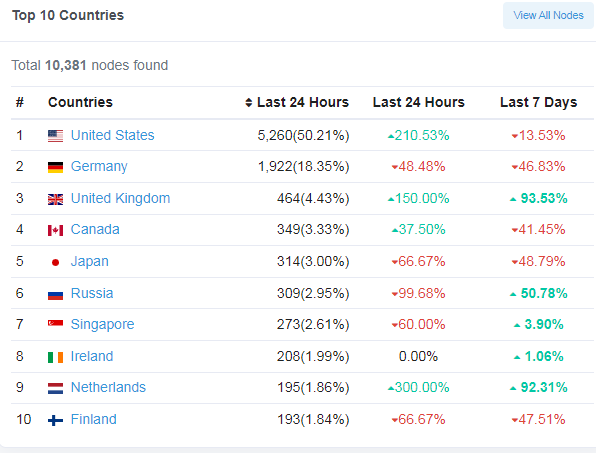Sort by Last 24 Hours node count
Image resolution: width=596 pixels, height=453 pixels.
[x=297, y=102]
